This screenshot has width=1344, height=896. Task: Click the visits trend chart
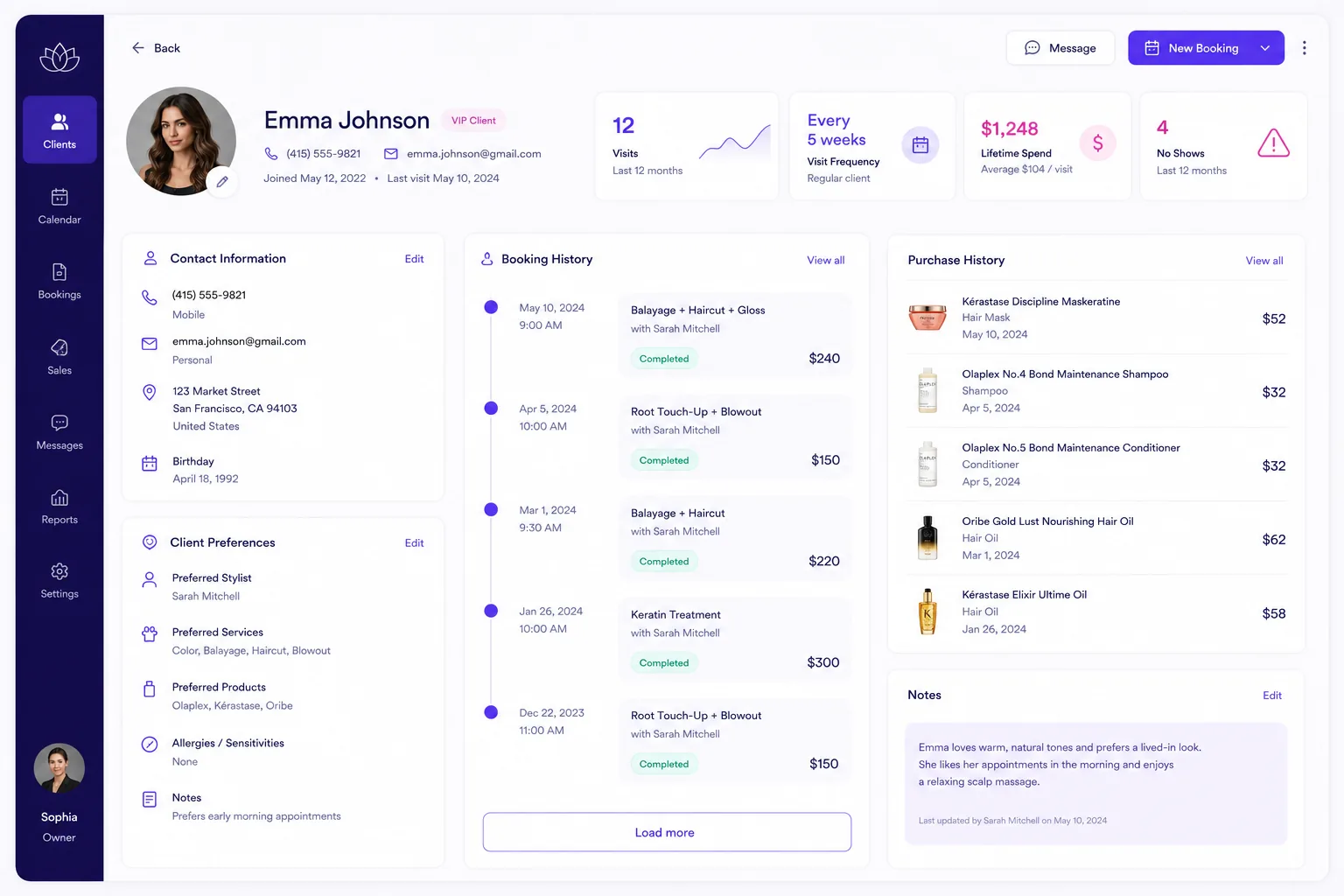[735, 142]
